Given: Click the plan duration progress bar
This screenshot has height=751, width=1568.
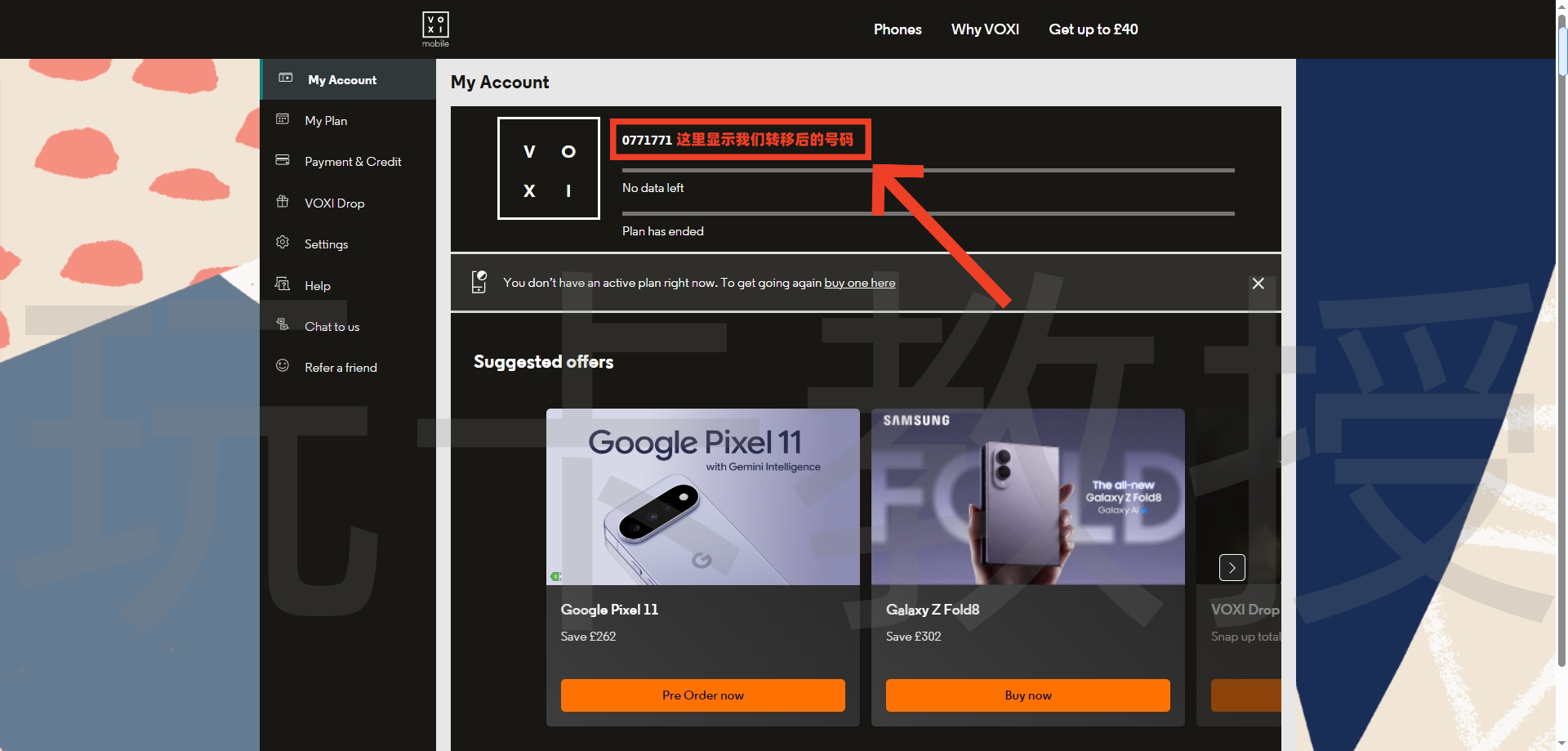Looking at the screenshot, I should pyautogui.click(x=929, y=213).
